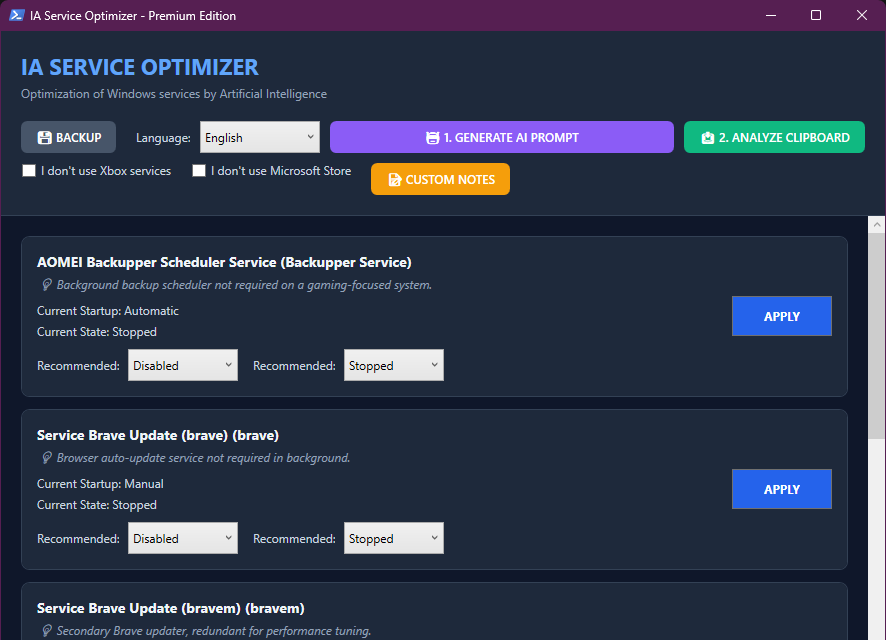The width and height of the screenshot is (886, 640).
Task: Open the Recommended Stopped dropdown for Brave Update
Action: [x=393, y=538]
